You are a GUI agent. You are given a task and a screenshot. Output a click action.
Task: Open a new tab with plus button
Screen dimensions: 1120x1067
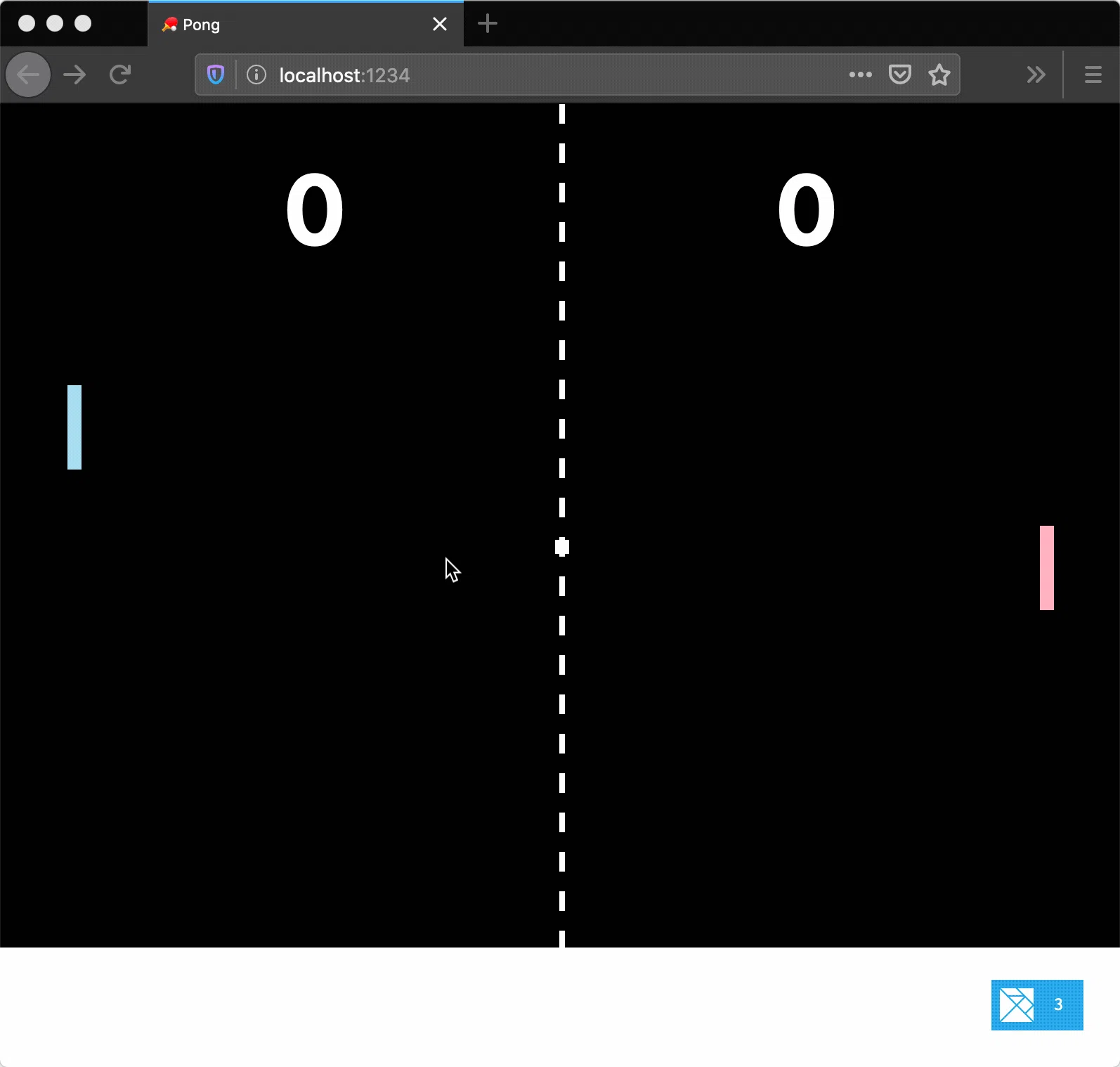click(x=488, y=25)
